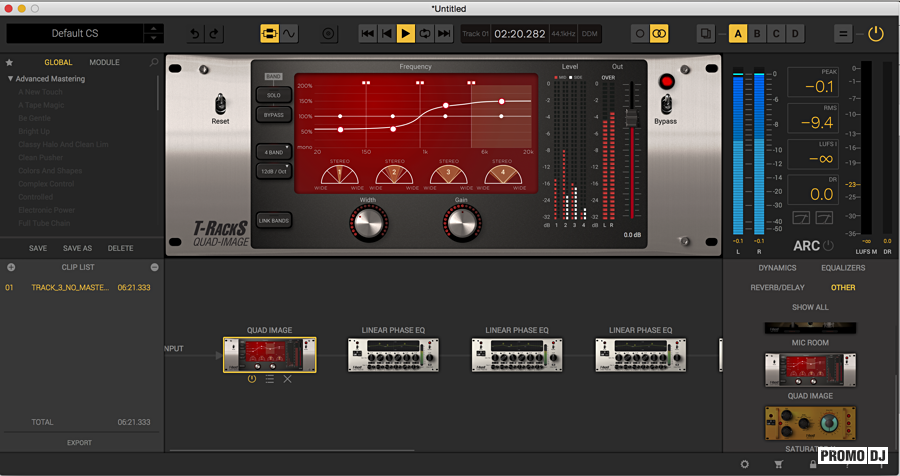The height and width of the screenshot is (476, 900).
Task: Click the redo arrow in the toolbar
Action: [x=214, y=34]
